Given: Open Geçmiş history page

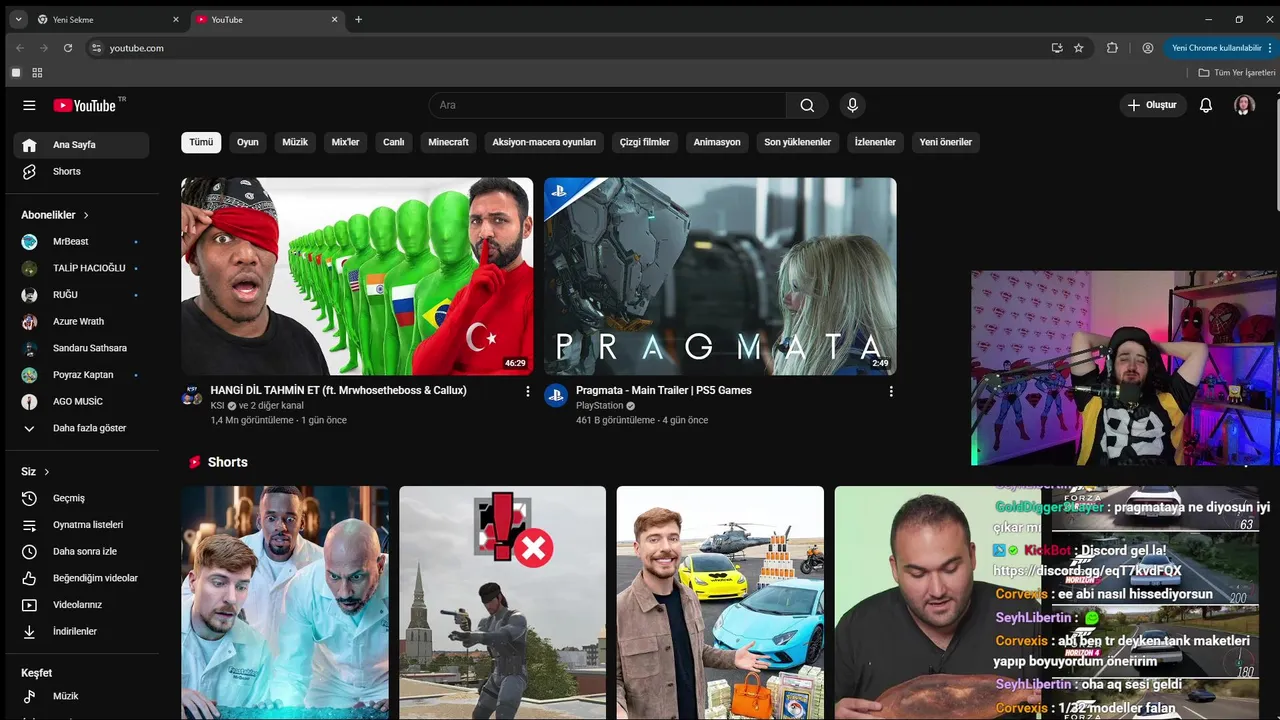Looking at the screenshot, I should (81, 498).
